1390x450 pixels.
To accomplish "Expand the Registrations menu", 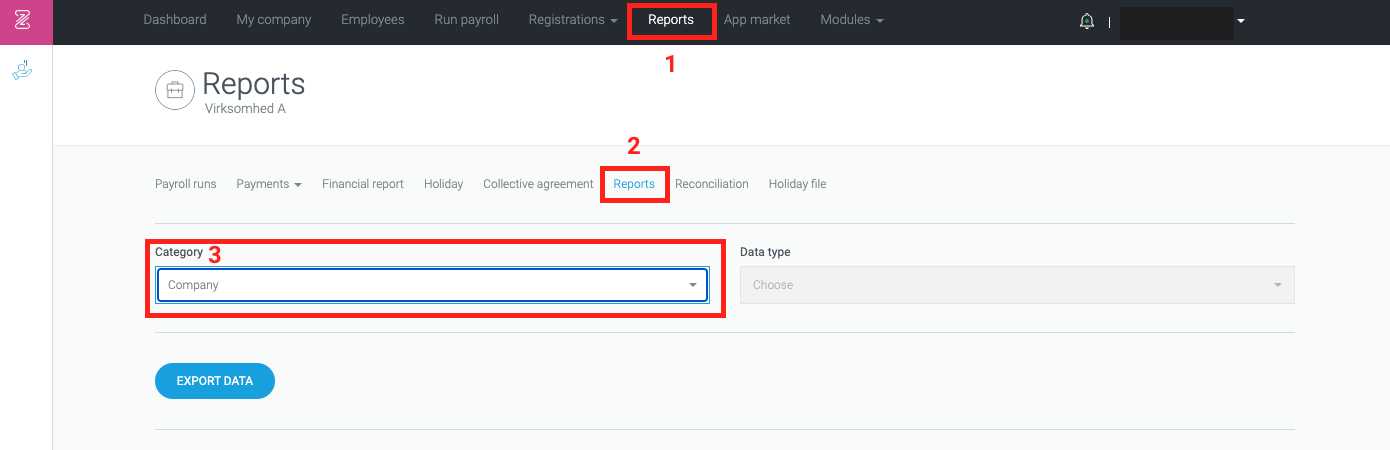I will (x=573, y=20).
